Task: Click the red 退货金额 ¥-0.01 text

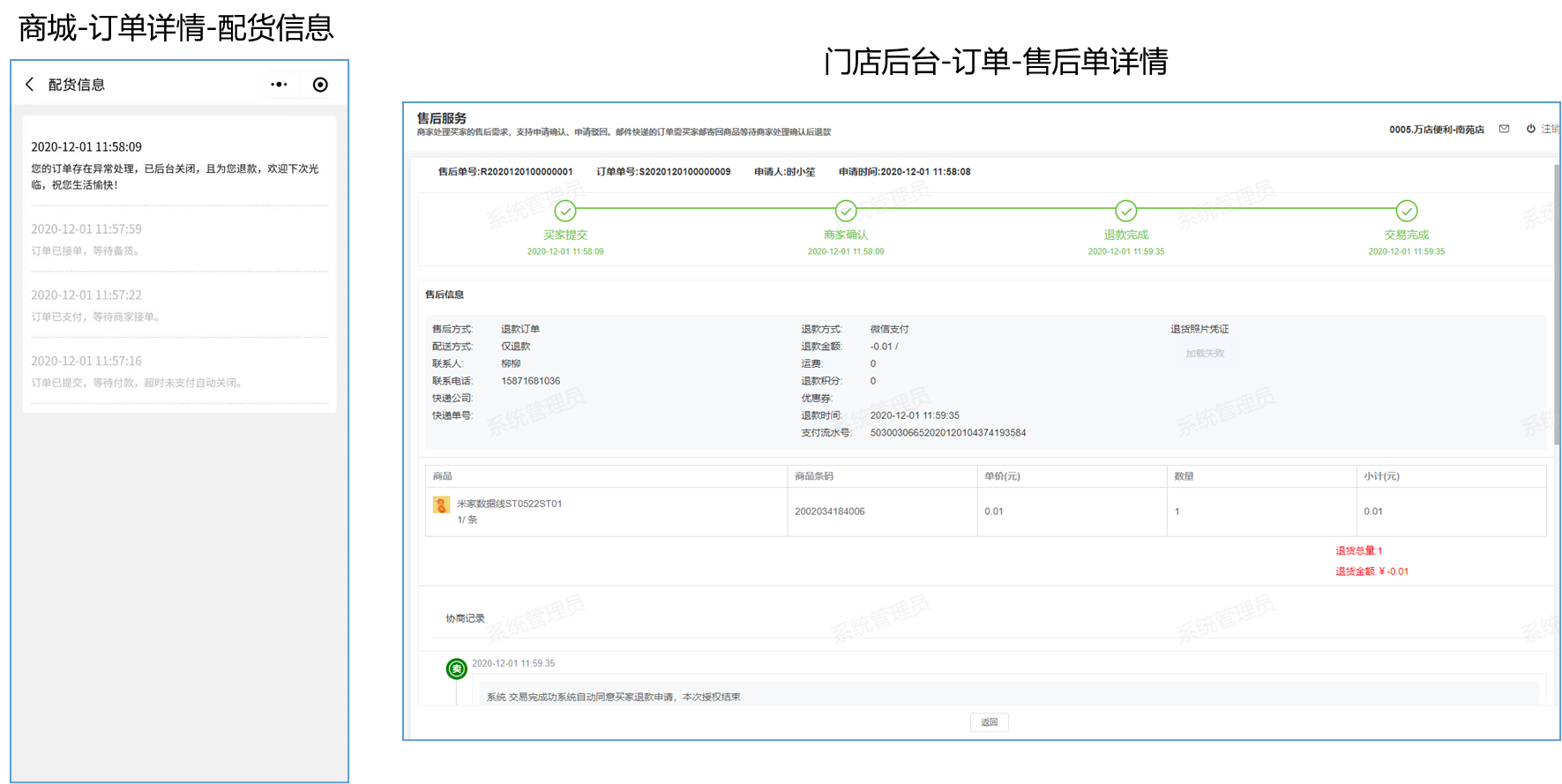Action: click(x=1371, y=571)
